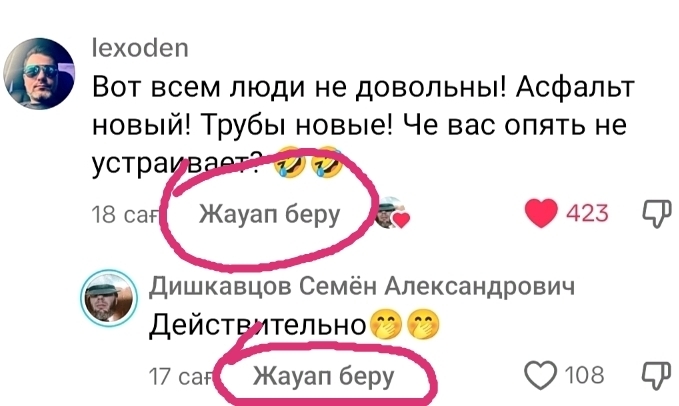This screenshot has width=679, height=406.
Task: Tap thumbs-down on Дишкавцов's reply
Action: click(655, 375)
